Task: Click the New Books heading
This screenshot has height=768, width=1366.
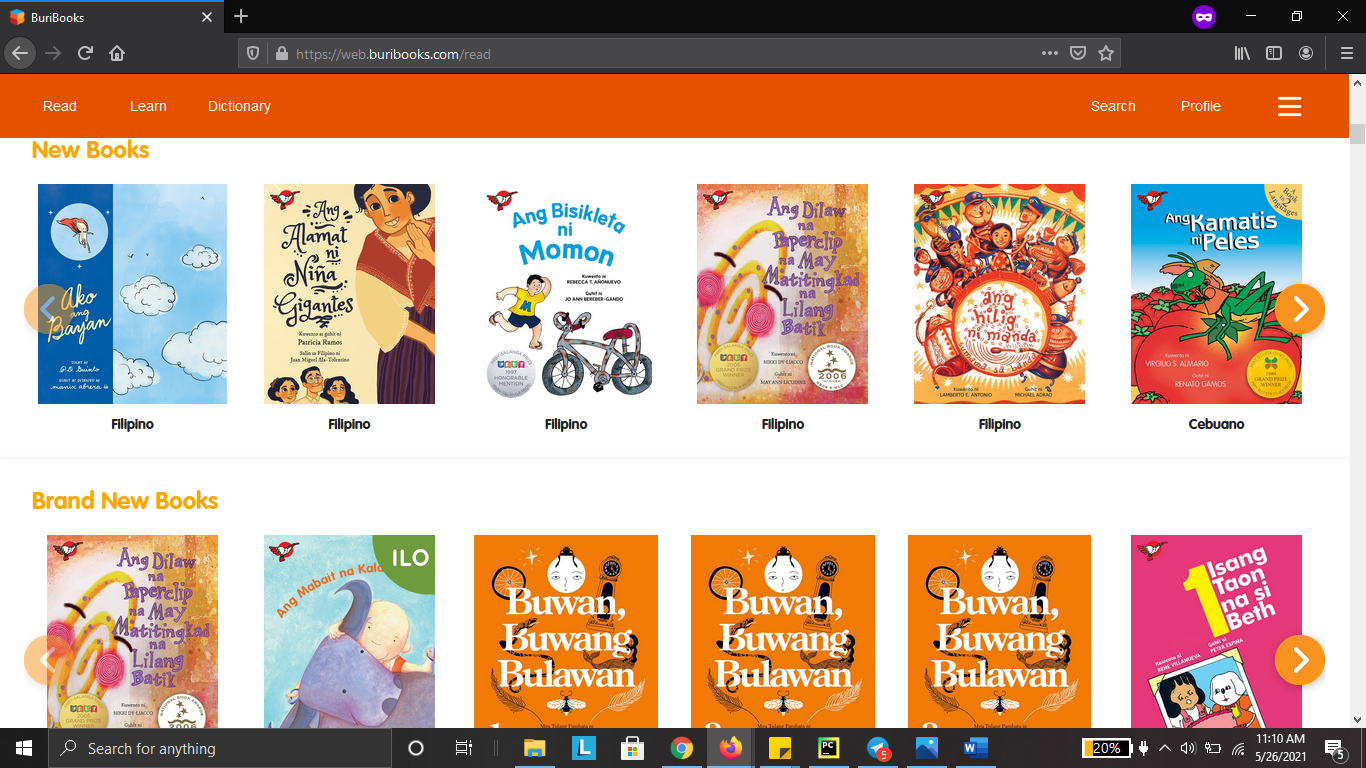Action: [x=90, y=150]
